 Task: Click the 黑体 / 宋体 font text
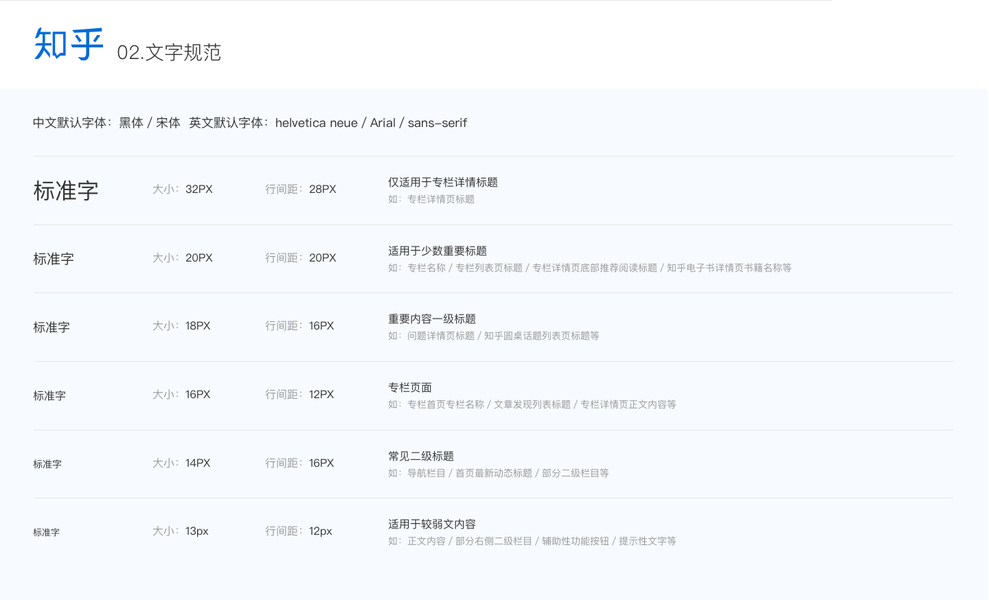[x=149, y=123]
